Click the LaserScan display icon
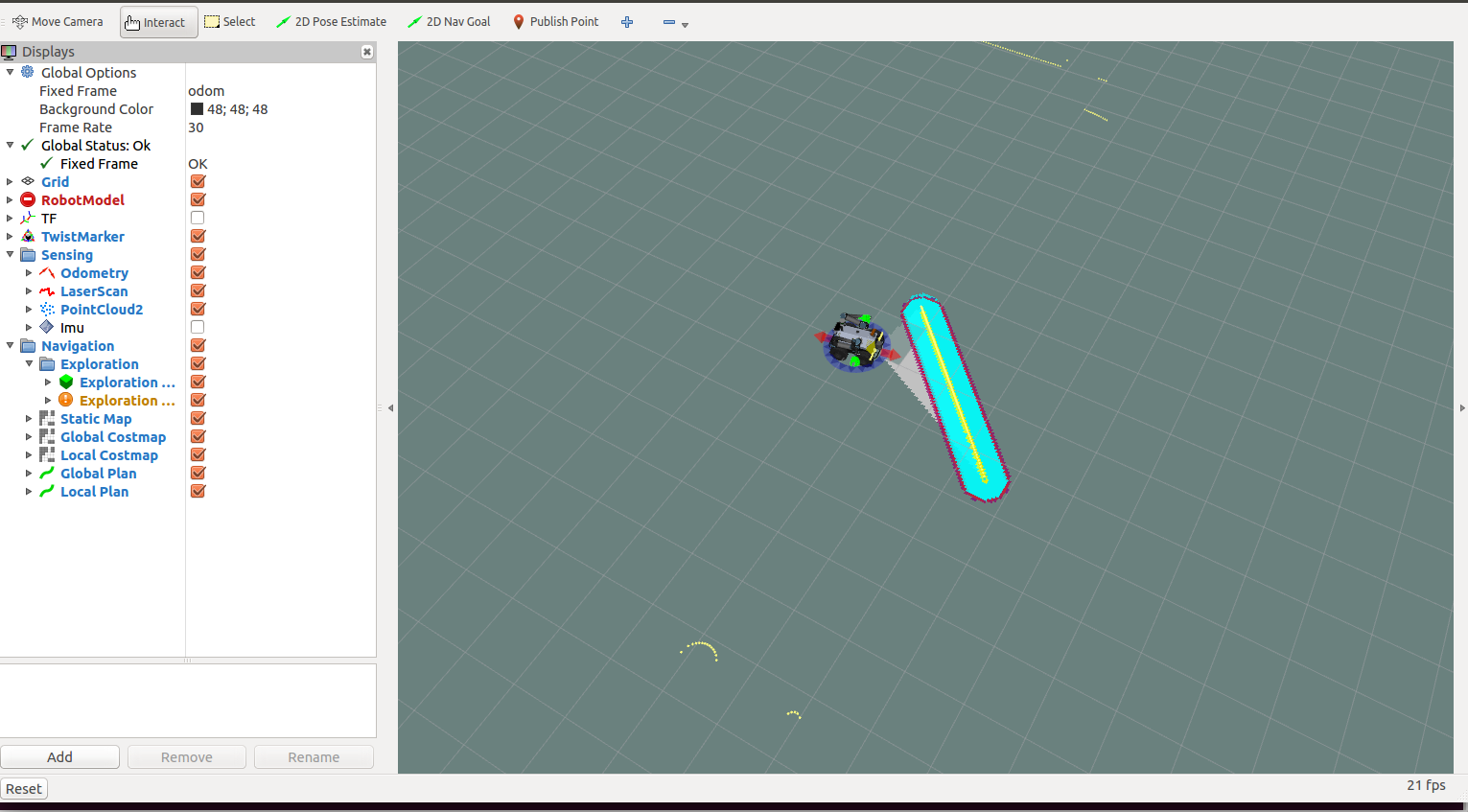Screen dimensions: 1468x812 (47, 290)
